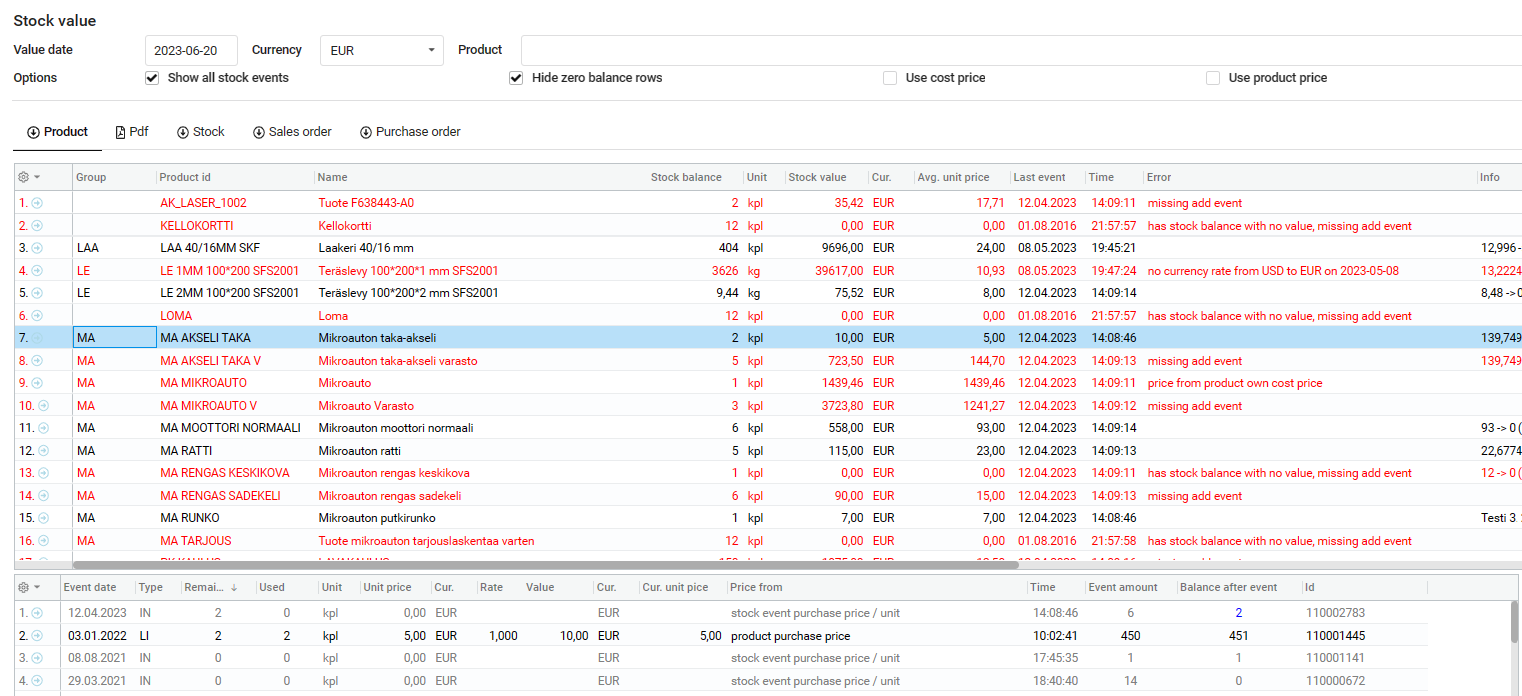
Task: Switch to the Sales order tab
Action: click(x=292, y=132)
